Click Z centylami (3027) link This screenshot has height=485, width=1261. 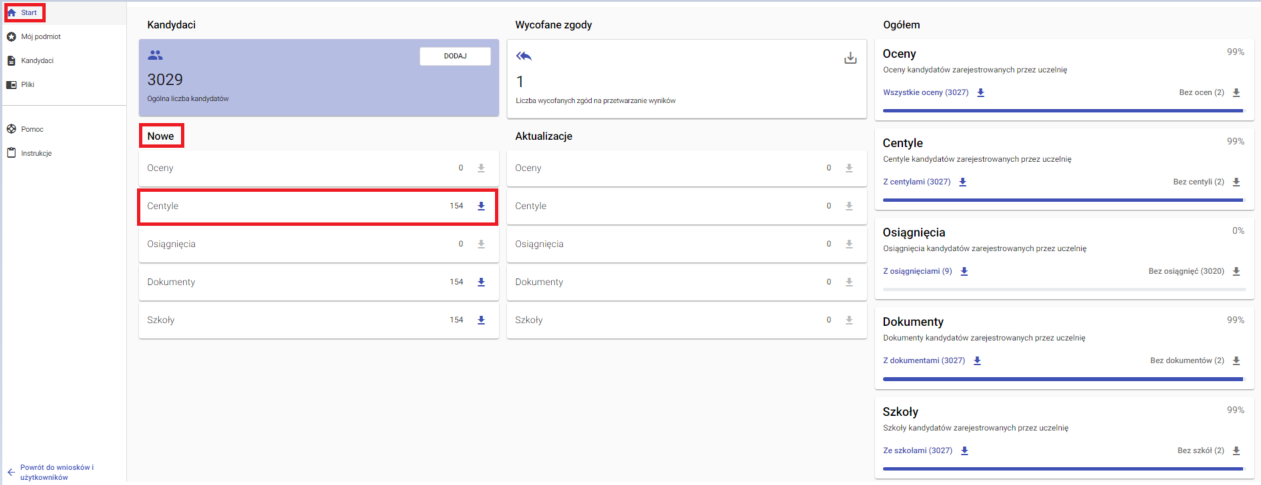(x=916, y=182)
